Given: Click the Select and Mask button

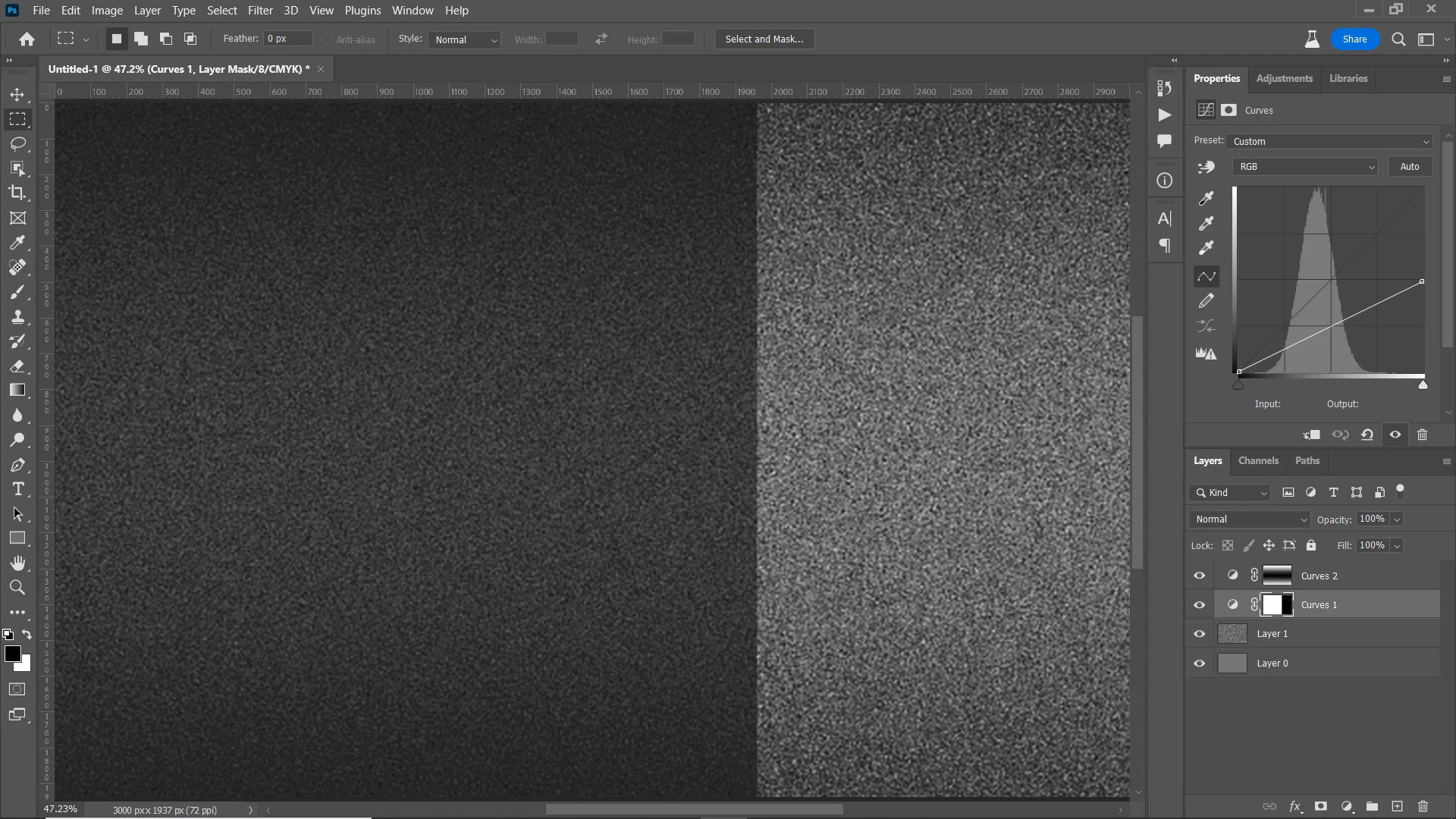Looking at the screenshot, I should 764,39.
